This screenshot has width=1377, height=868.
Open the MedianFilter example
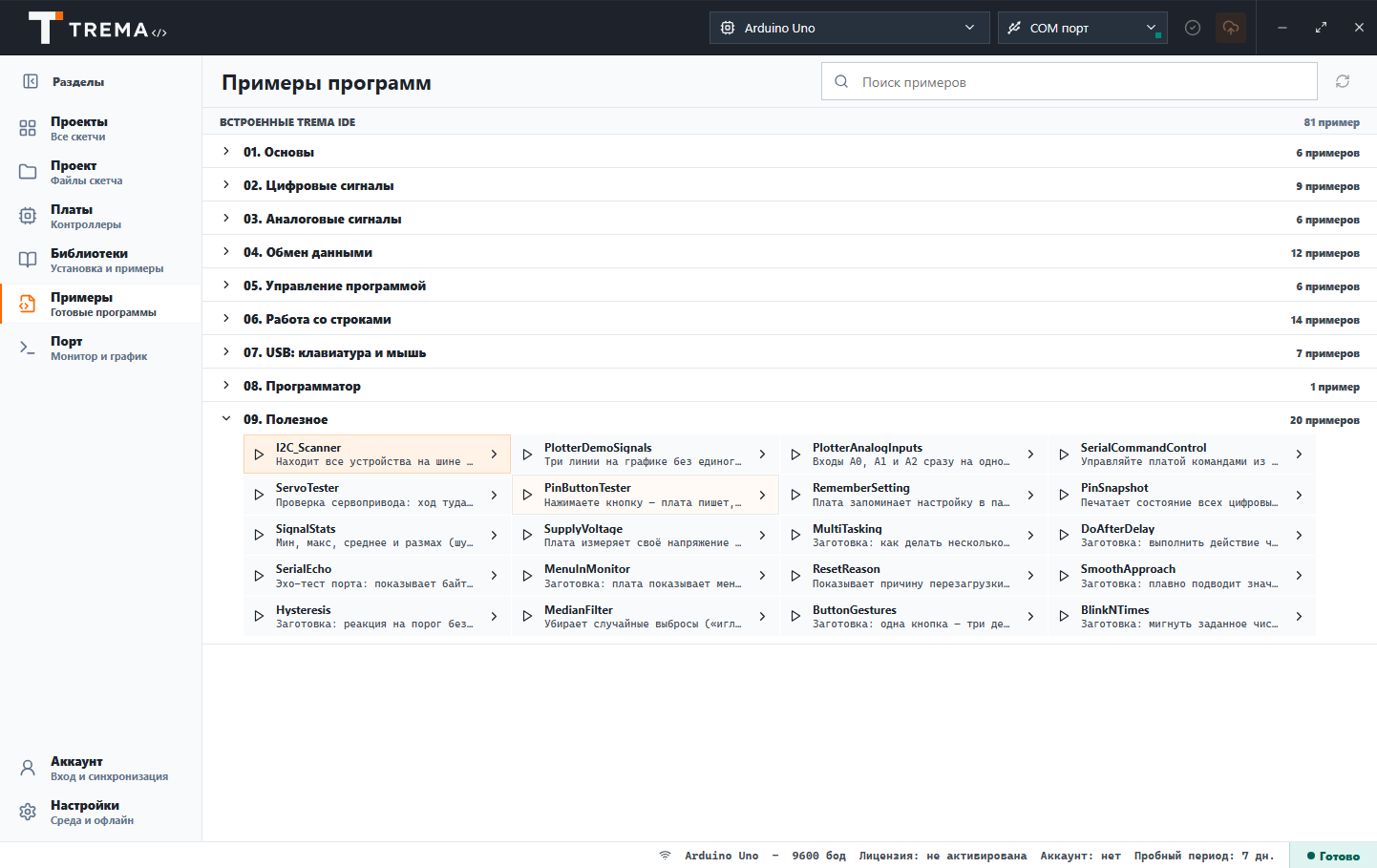646,617
